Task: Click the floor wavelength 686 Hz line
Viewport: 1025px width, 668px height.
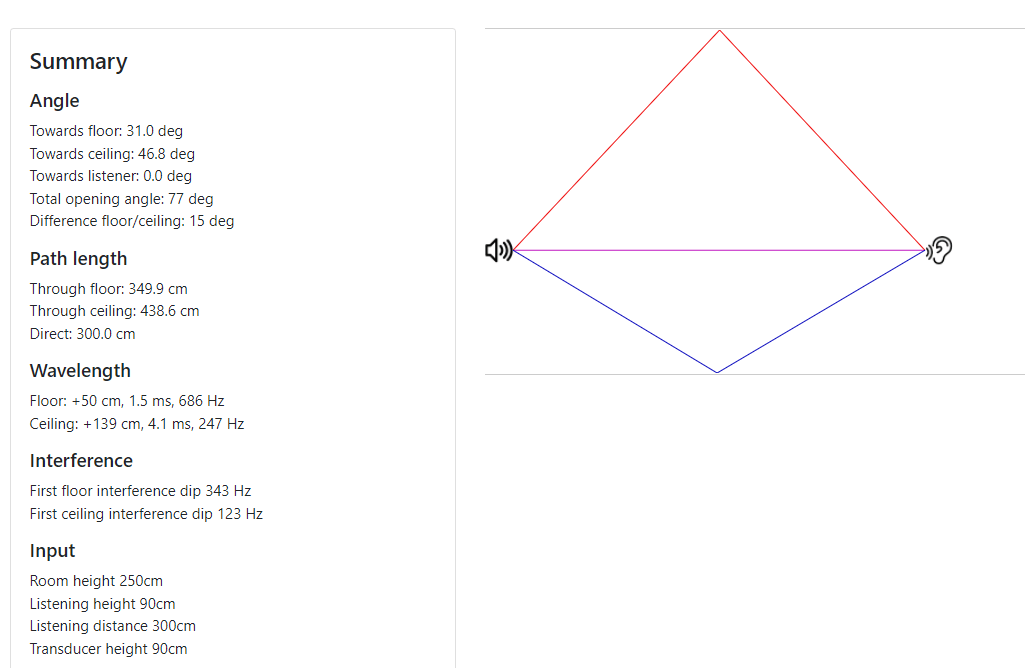Action: coord(127,401)
